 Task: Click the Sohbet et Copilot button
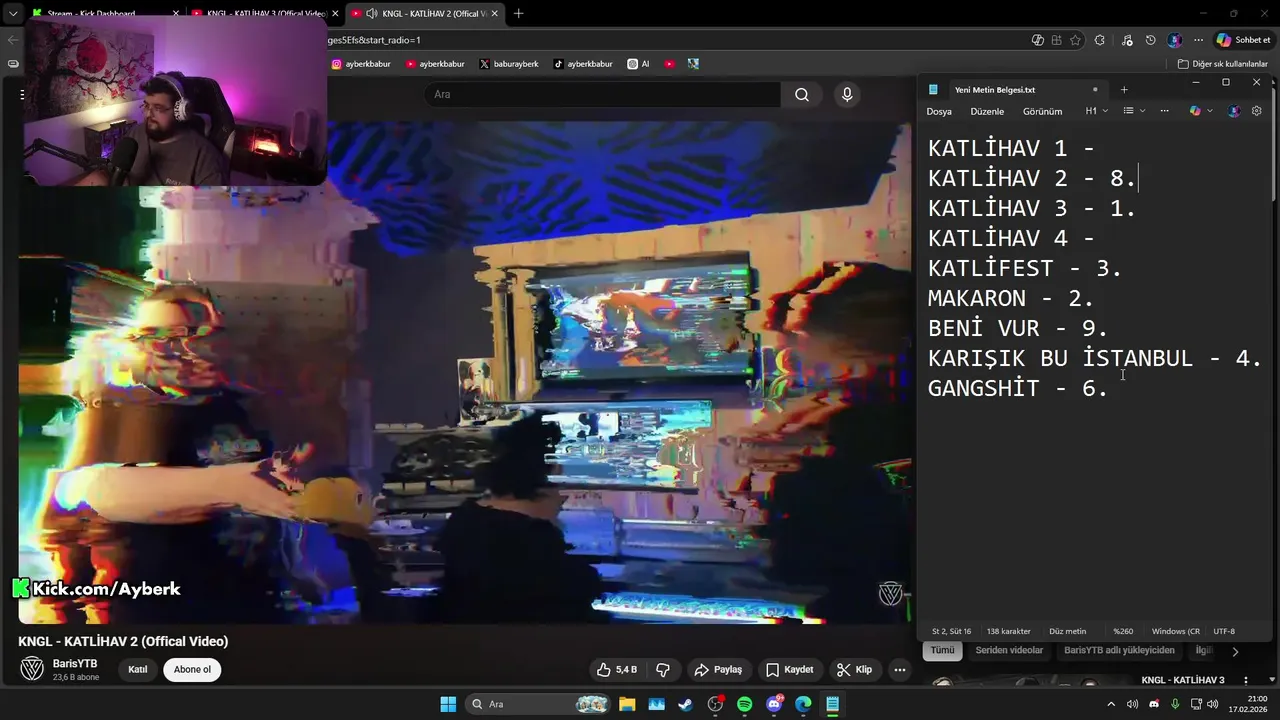(x=1243, y=40)
